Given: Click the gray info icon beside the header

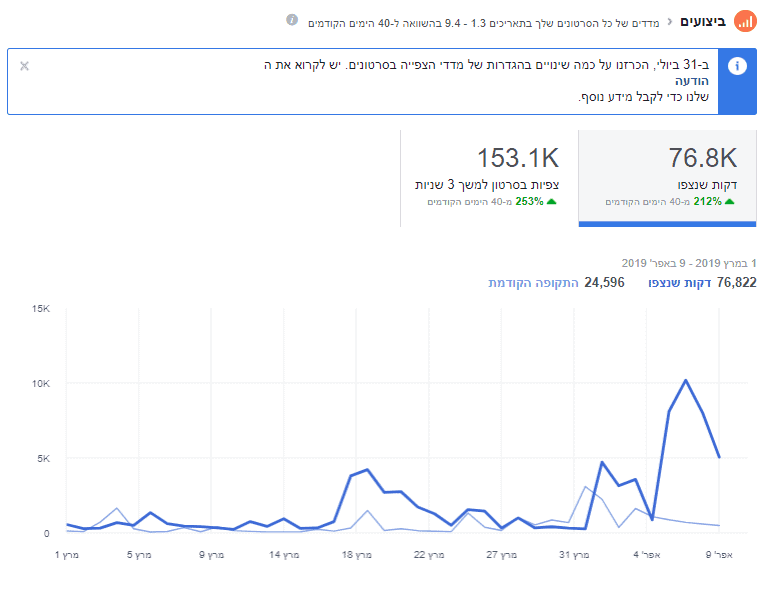Looking at the screenshot, I should point(292,20).
